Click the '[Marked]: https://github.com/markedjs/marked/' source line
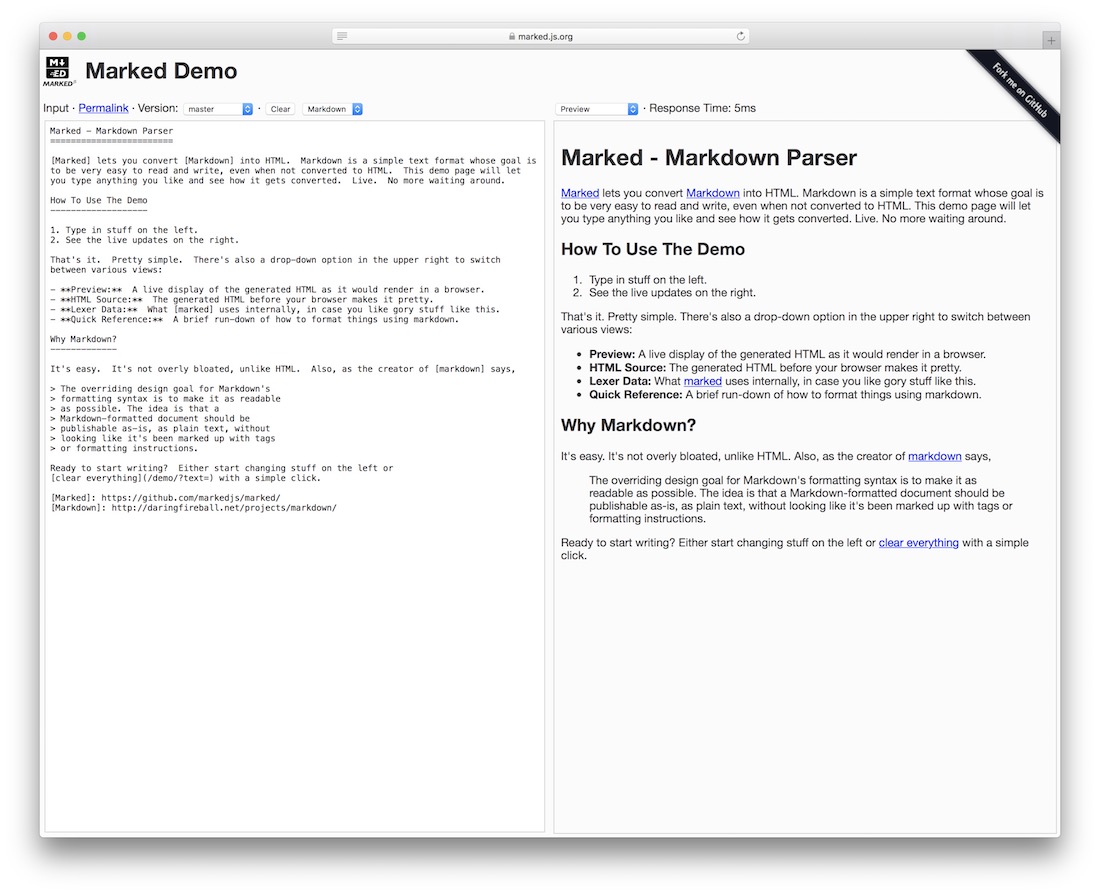1100x894 pixels. point(166,498)
